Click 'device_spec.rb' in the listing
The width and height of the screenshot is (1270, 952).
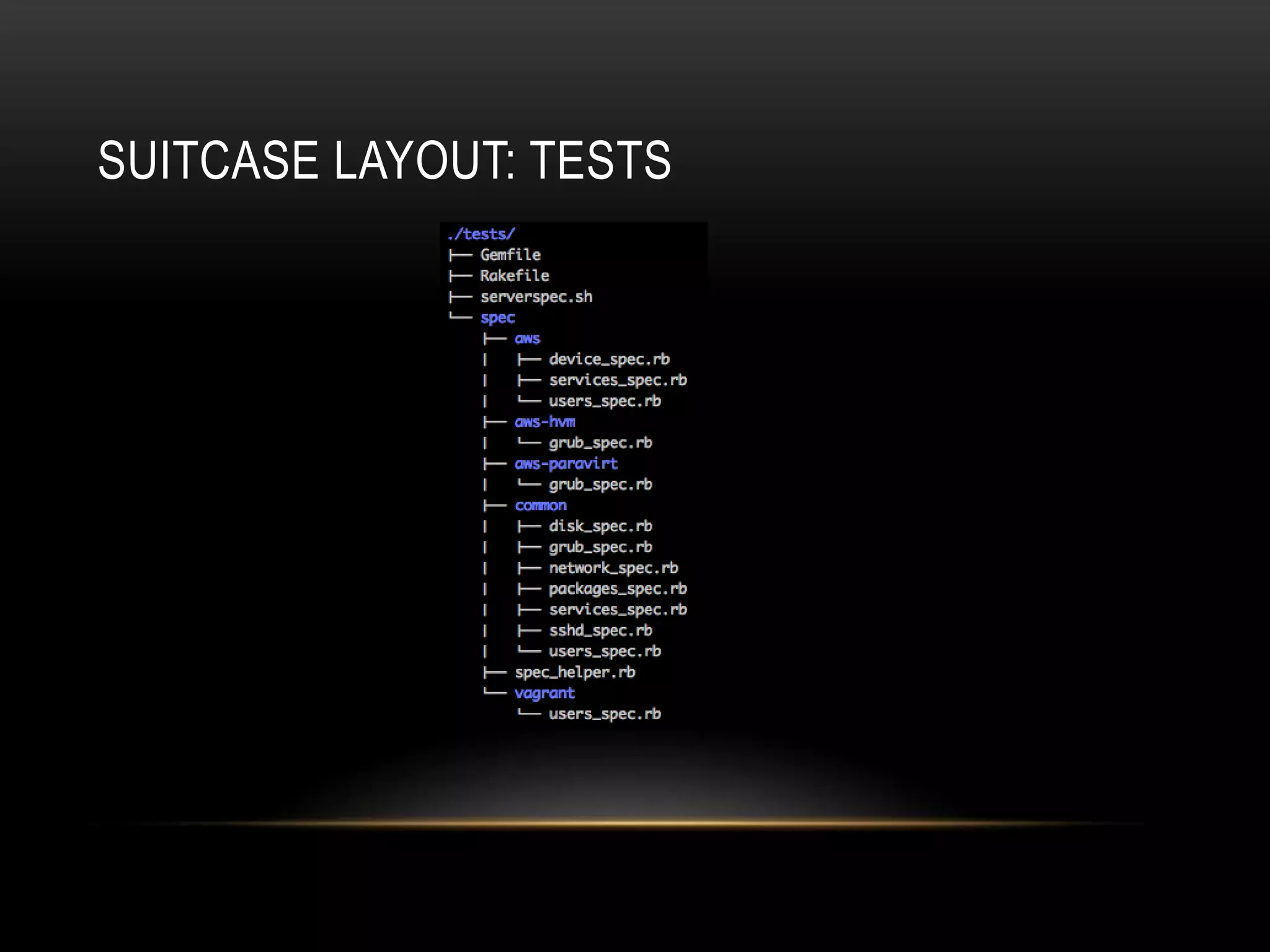(x=609, y=359)
